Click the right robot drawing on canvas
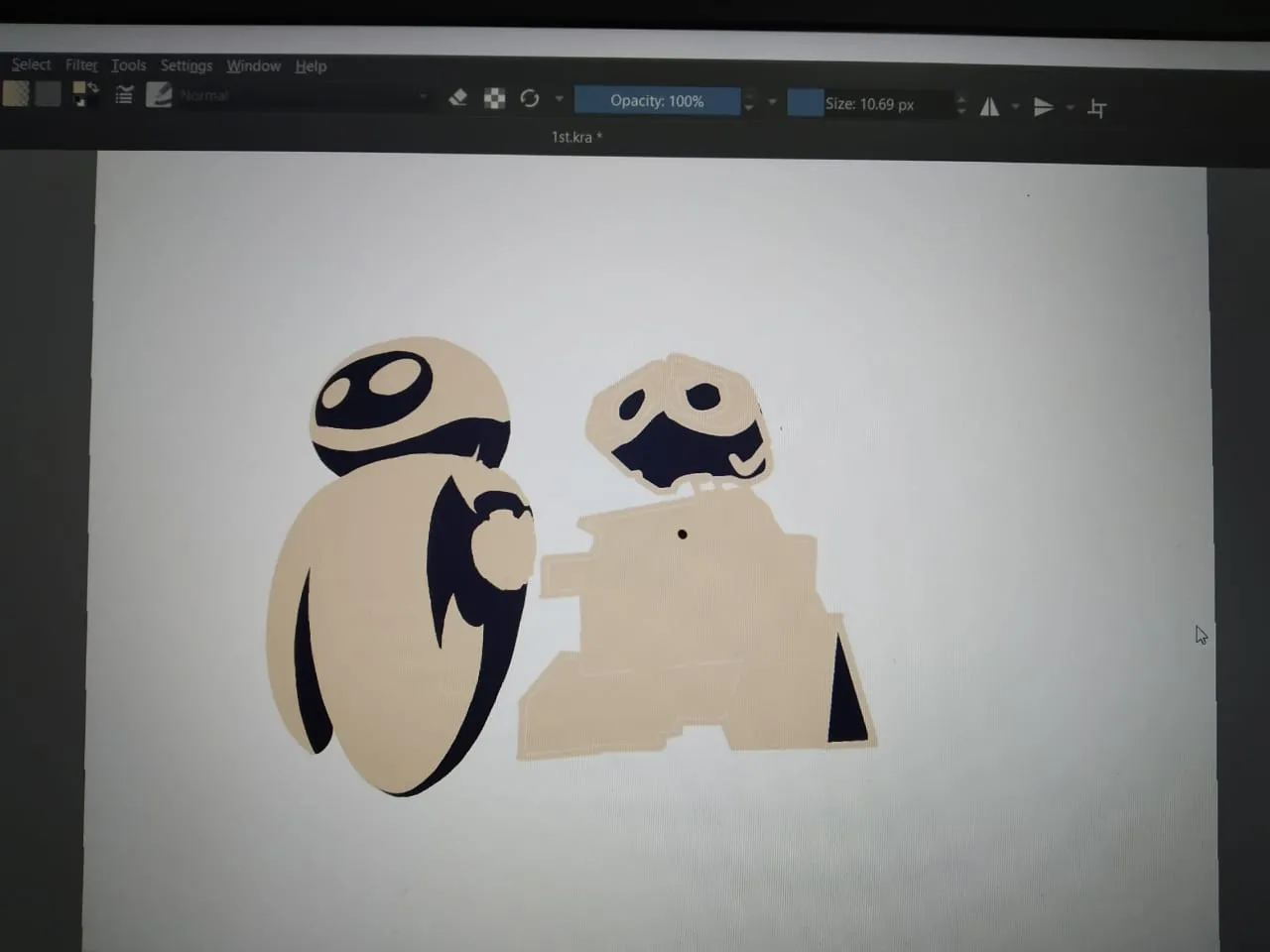Screen dimensions: 1270x952 pyautogui.click(x=697, y=557)
